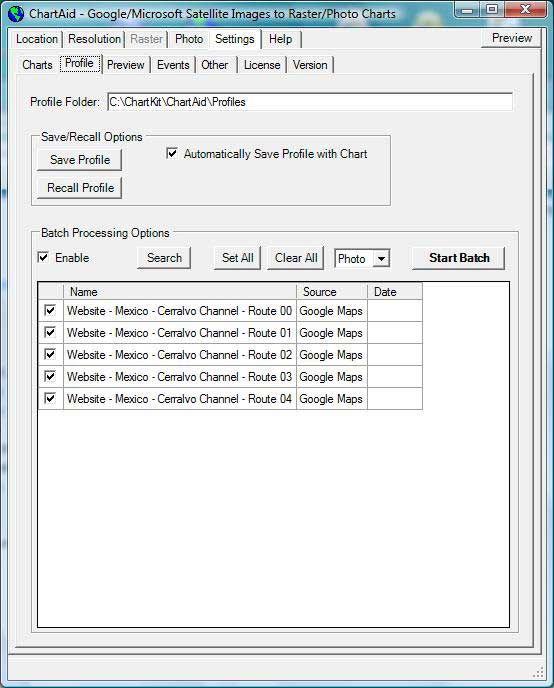The width and height of the screenshot is (554, 688).
Task: Show the Version sub-tab
Action: (x=310, y=65)
